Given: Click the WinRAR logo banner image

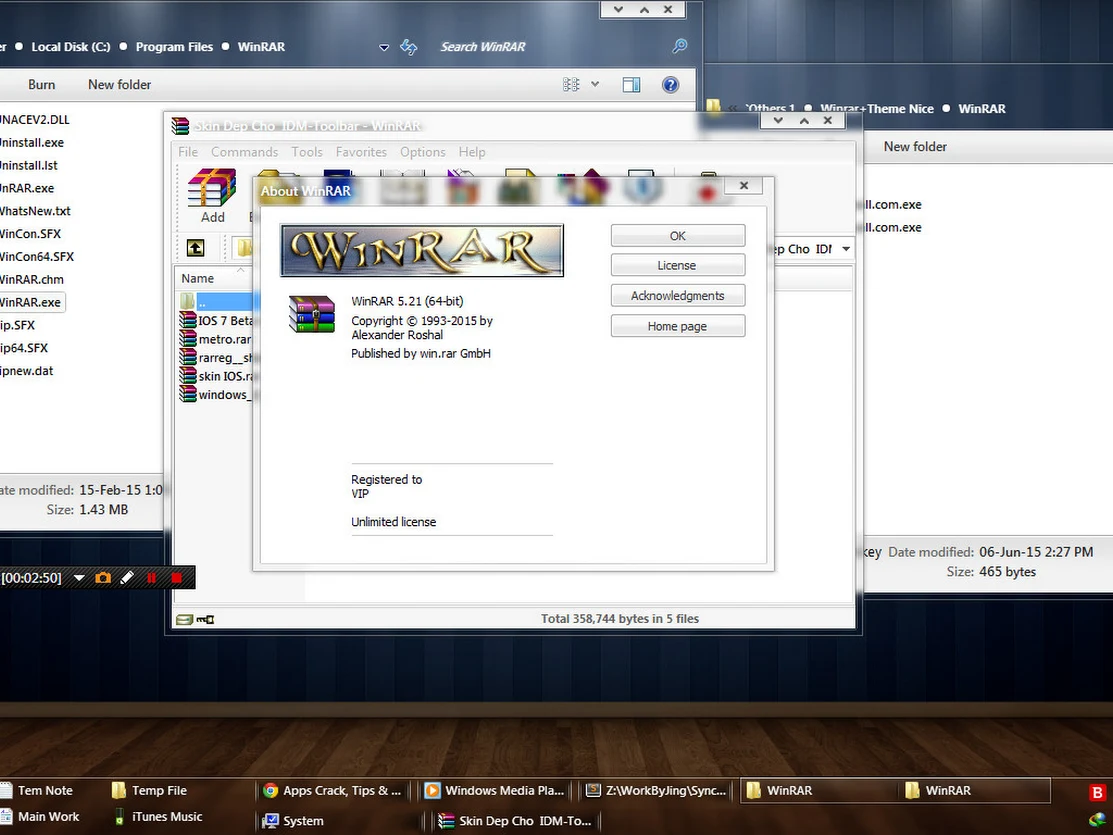Looking at the screenshot, I should pos(422,250).
